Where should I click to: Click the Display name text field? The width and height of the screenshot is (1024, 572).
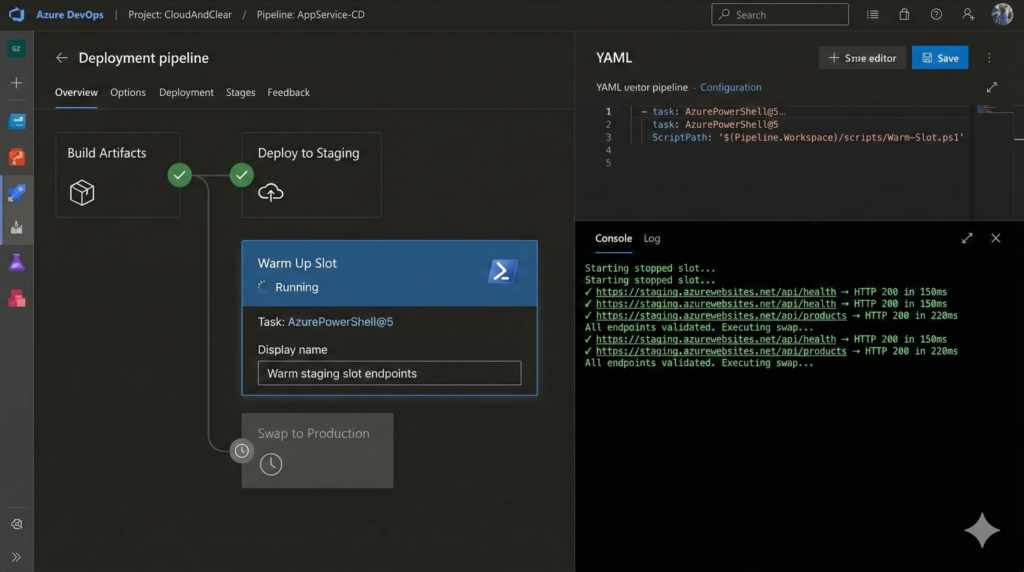389,373
